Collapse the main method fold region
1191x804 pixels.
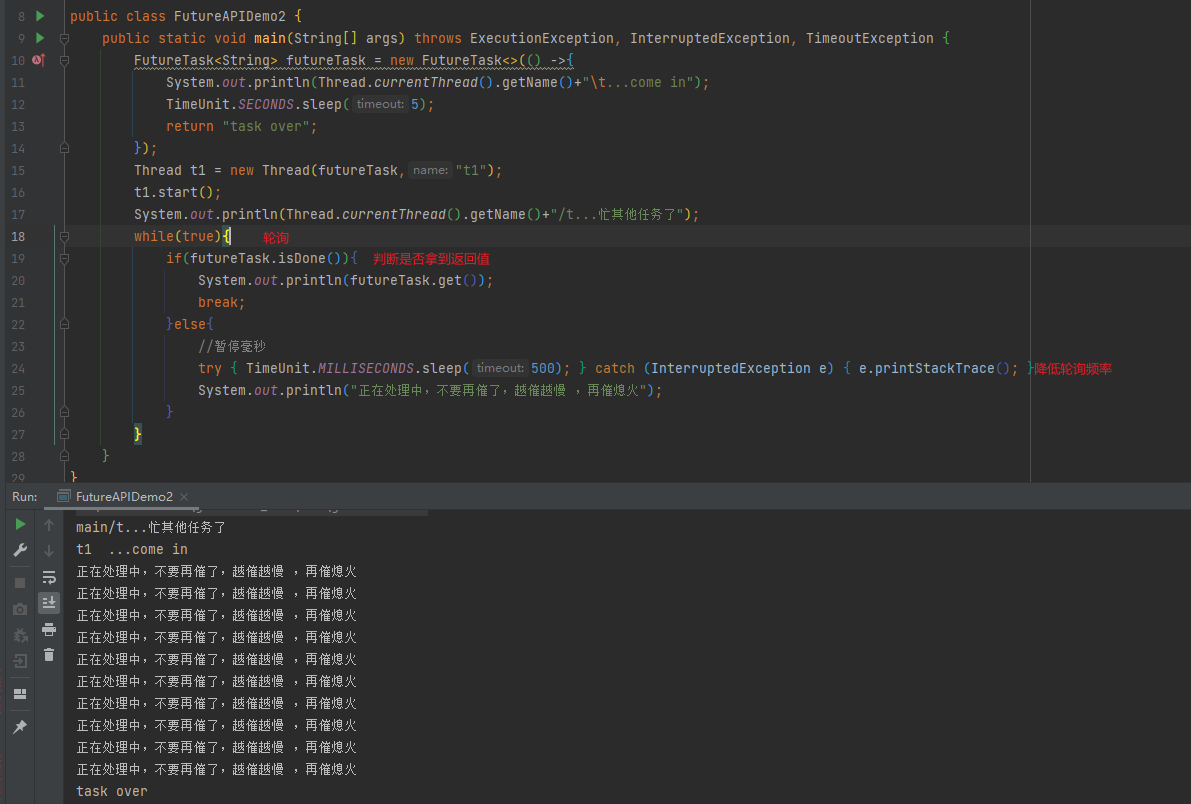pos(62,38)
